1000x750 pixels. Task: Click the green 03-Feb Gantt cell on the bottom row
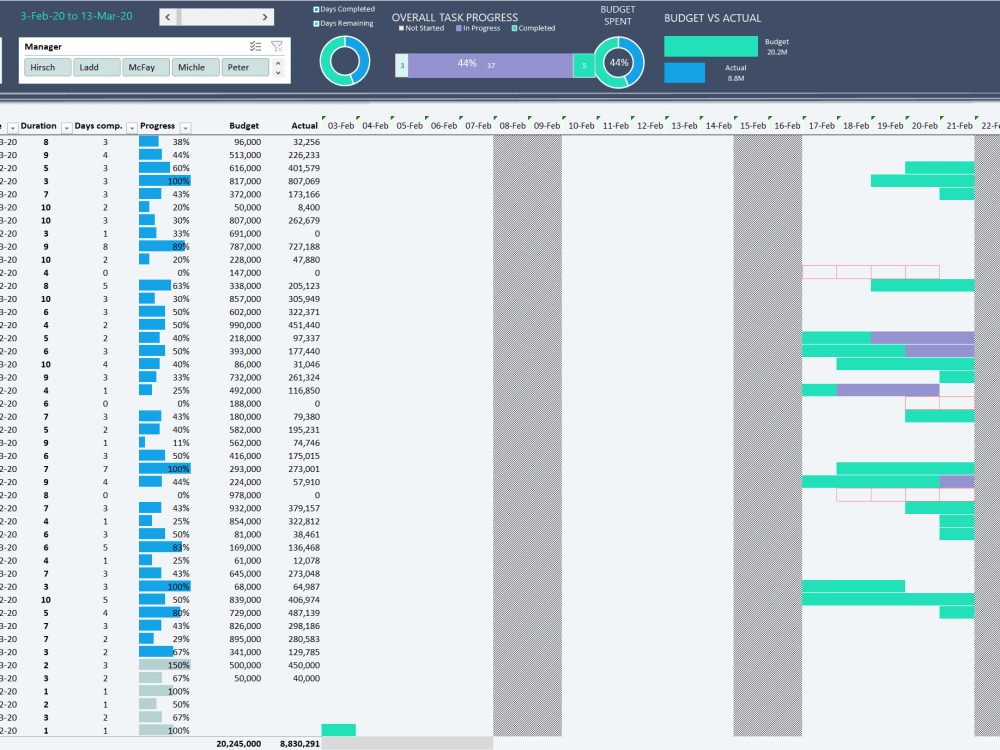point(339,730)
